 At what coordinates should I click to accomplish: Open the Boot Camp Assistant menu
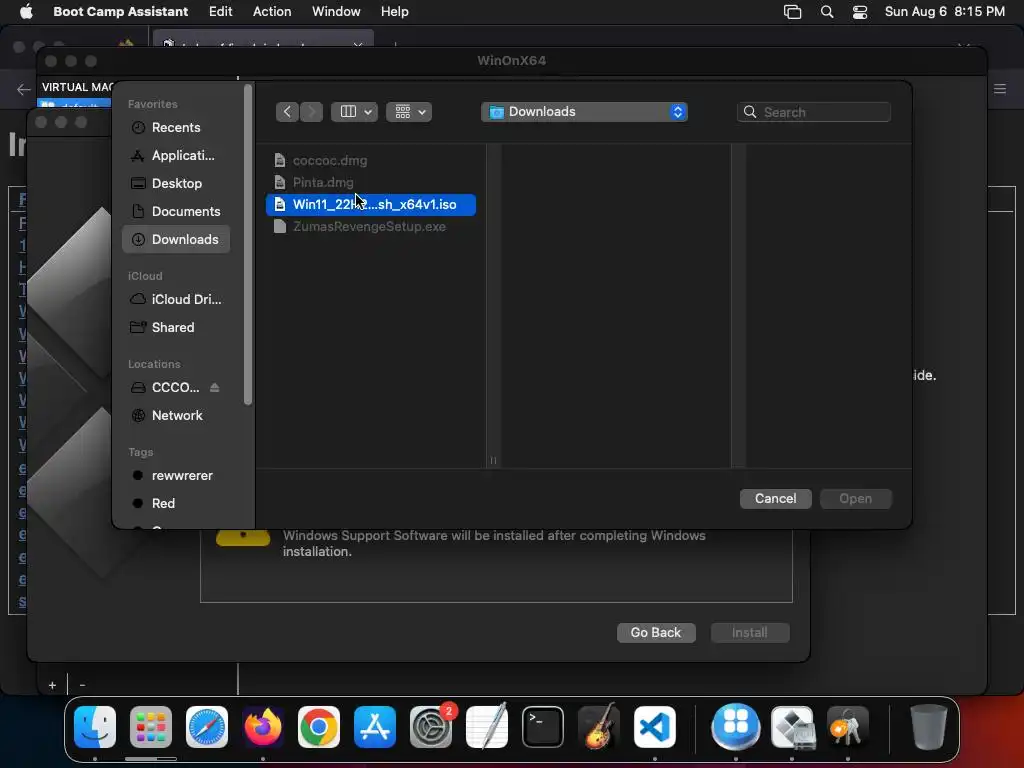[120, 11]
